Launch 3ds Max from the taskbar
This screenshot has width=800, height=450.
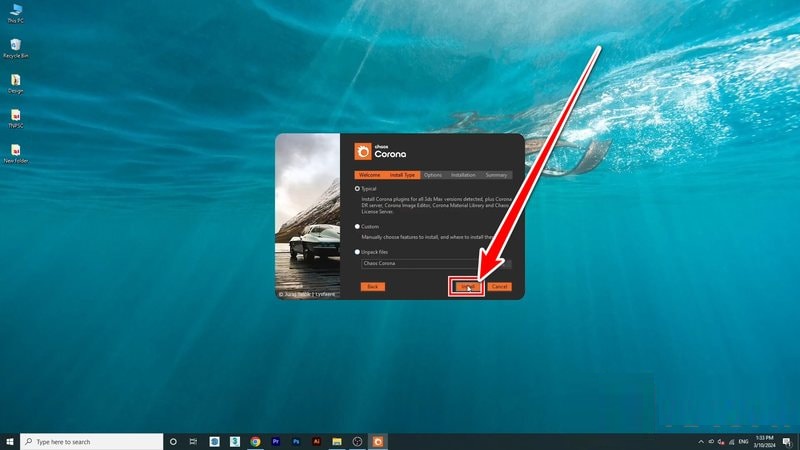pyautogui.click(x=235, y=442)
